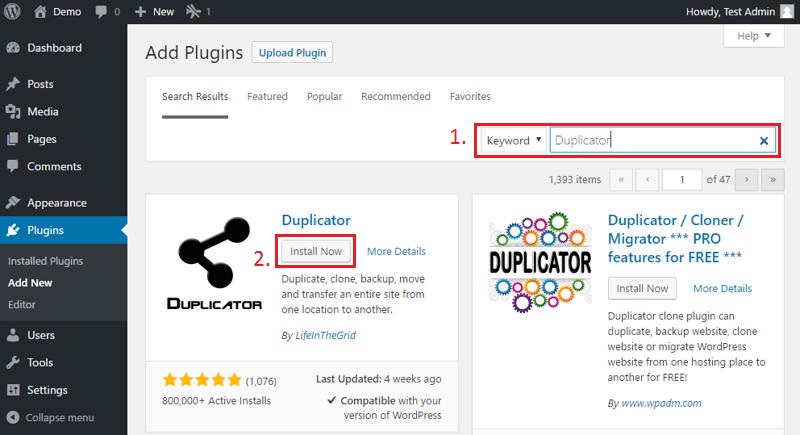Go to the first results page
800x435 pixels.
pos(621,180)
